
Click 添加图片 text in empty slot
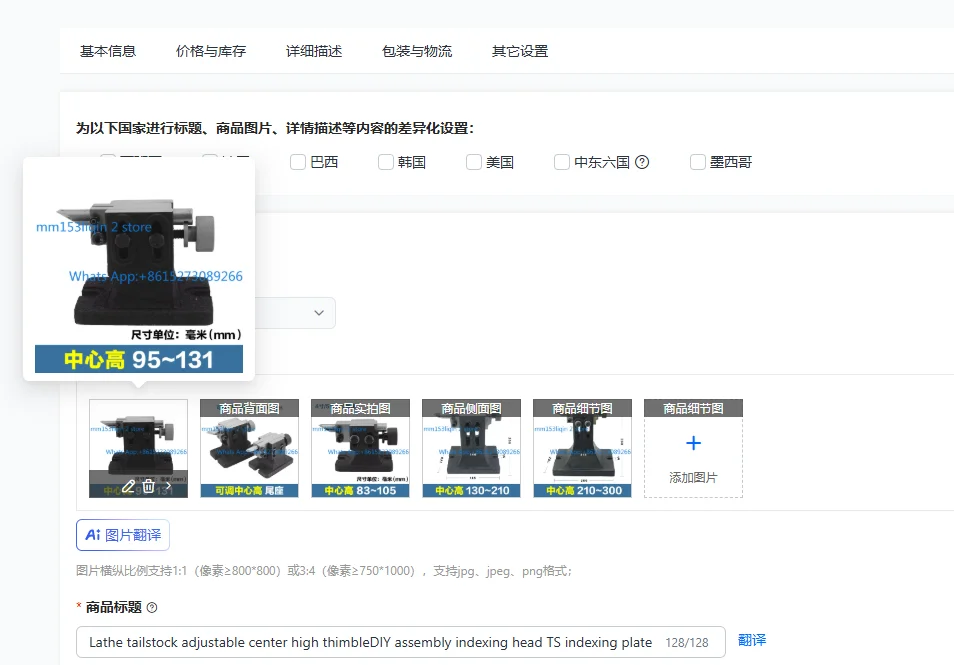click(693, 478)
